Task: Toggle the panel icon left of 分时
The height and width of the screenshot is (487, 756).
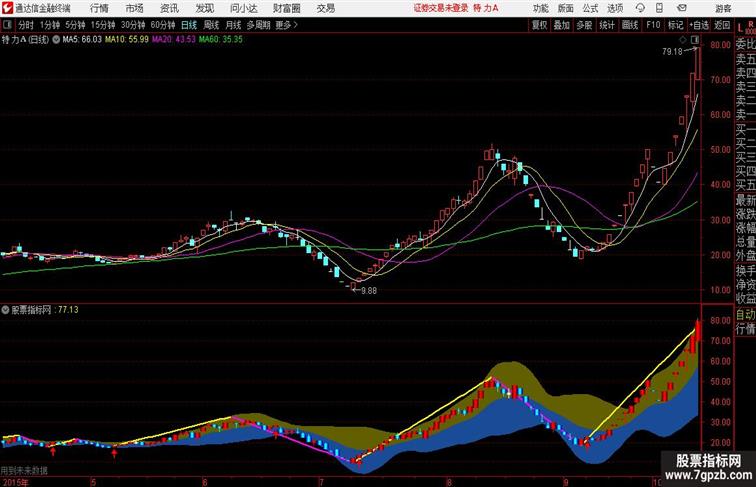Action: 7,25
